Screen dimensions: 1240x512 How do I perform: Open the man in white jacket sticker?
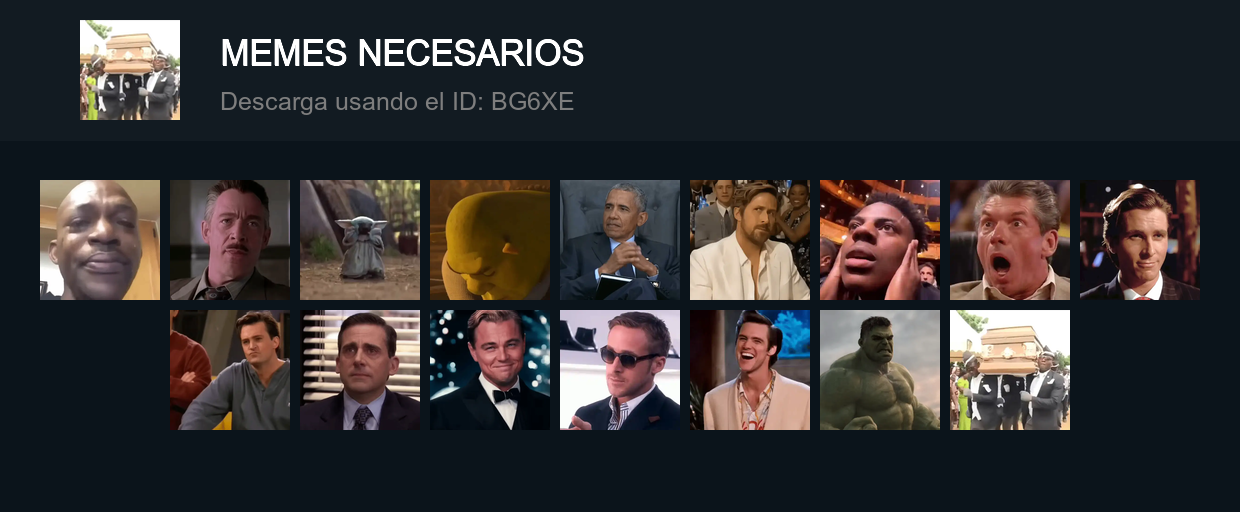click(750, 240)
